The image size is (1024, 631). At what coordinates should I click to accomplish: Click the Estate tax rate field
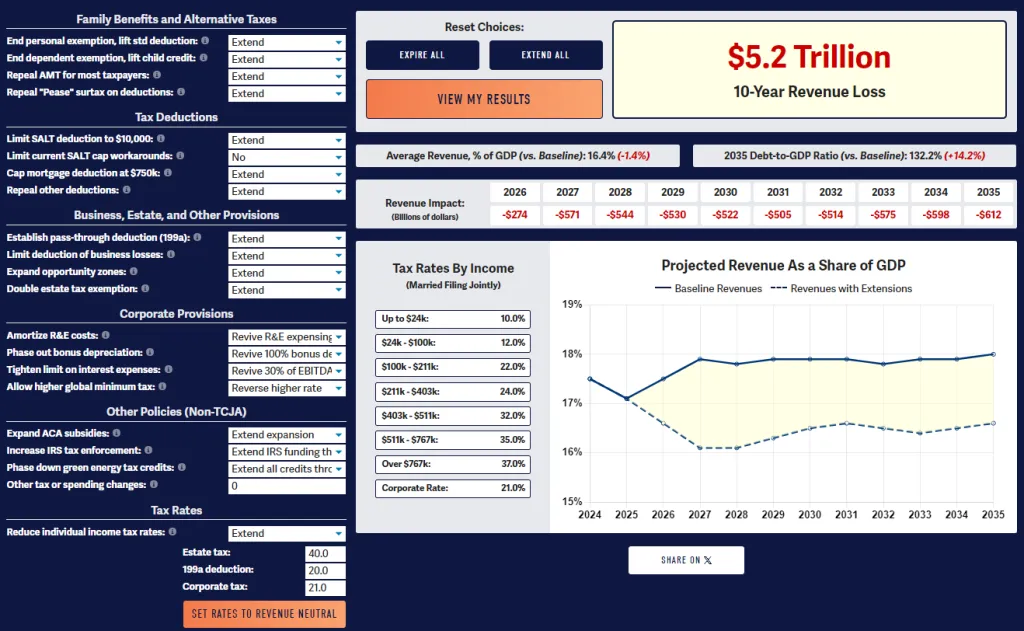tap(325, 553)
